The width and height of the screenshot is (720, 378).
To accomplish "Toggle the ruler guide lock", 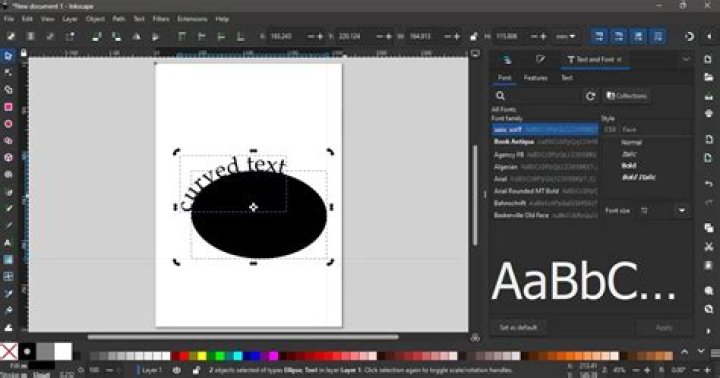I will click(x=23, y=53).
